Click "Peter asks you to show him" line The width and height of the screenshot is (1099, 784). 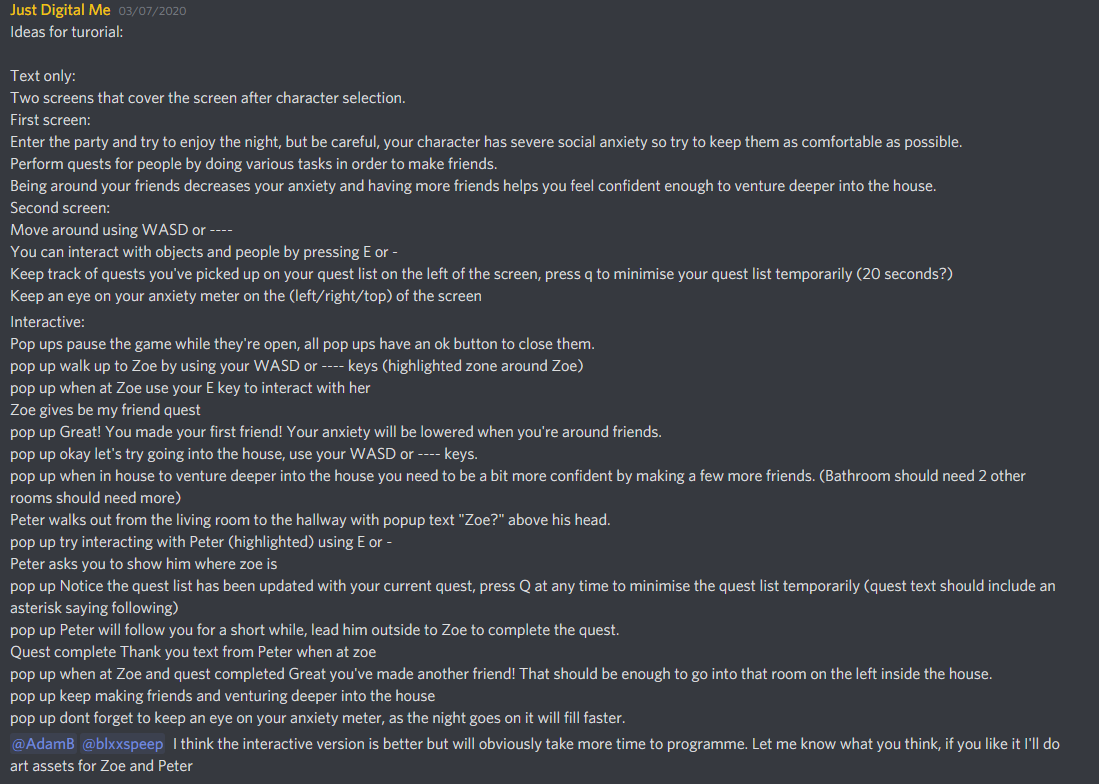tap(144, 564)
